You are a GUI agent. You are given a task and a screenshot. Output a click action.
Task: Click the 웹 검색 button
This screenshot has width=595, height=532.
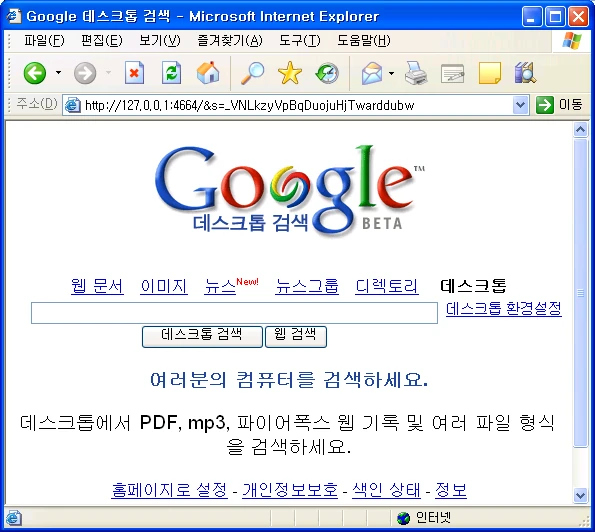296,336
